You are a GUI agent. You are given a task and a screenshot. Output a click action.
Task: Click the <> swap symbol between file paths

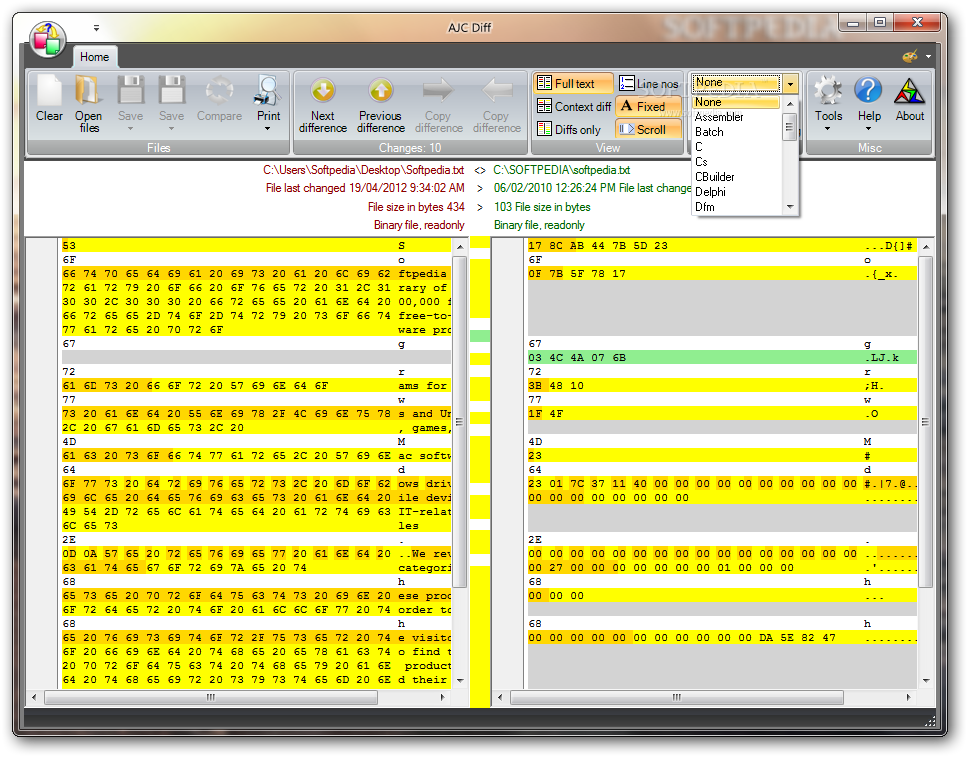coord(480,170)
